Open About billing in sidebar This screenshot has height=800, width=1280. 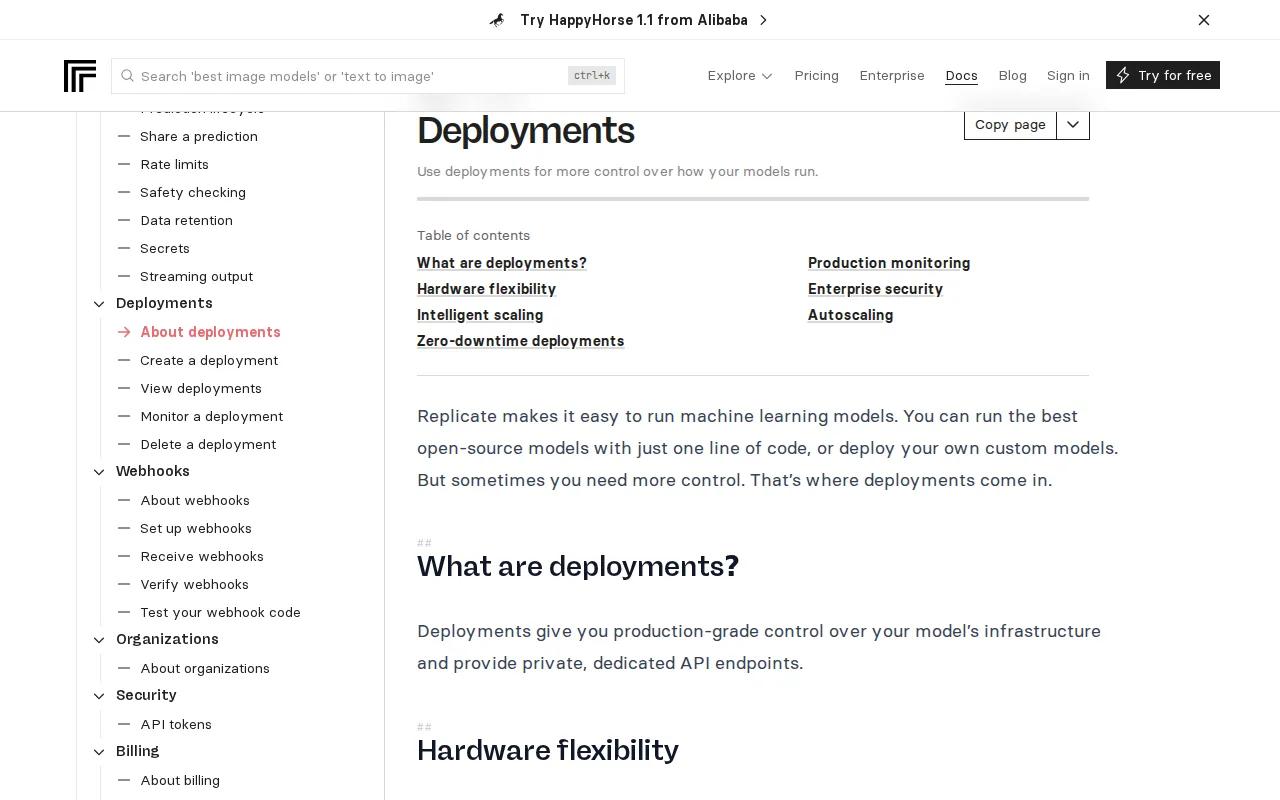(x=180, y=780)
